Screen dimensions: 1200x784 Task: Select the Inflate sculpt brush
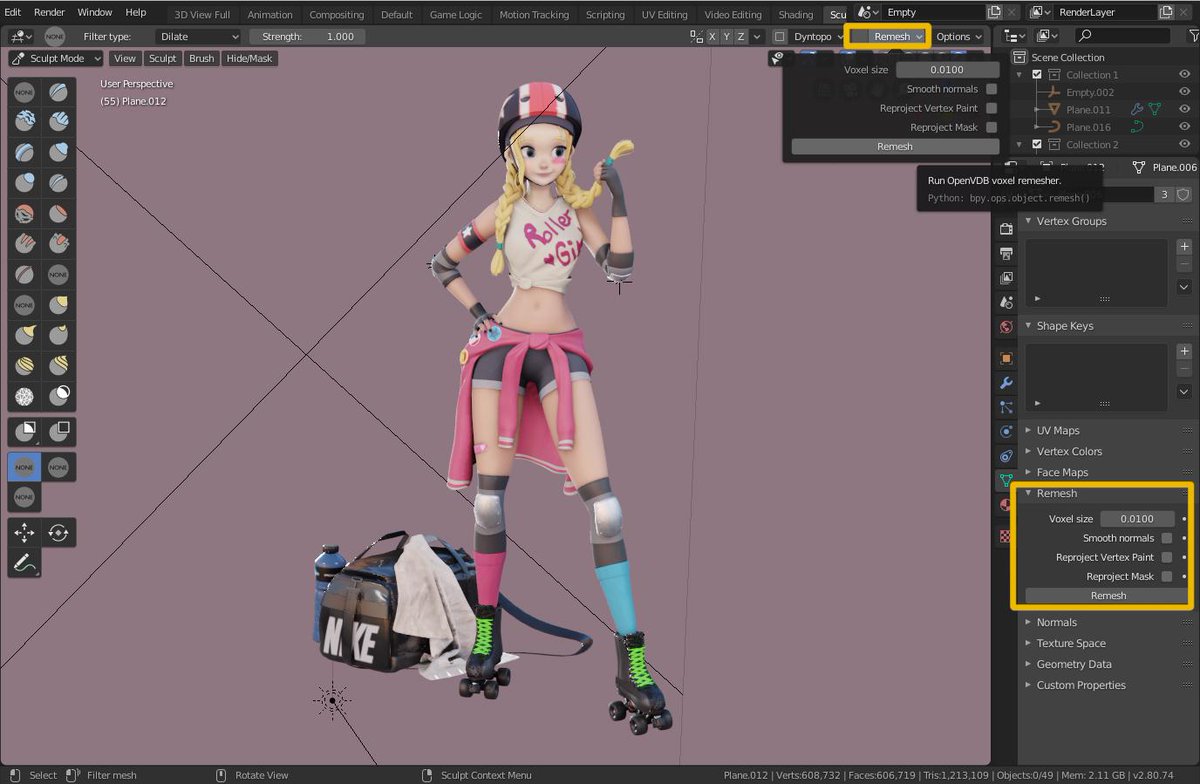[x=59, y=152]
